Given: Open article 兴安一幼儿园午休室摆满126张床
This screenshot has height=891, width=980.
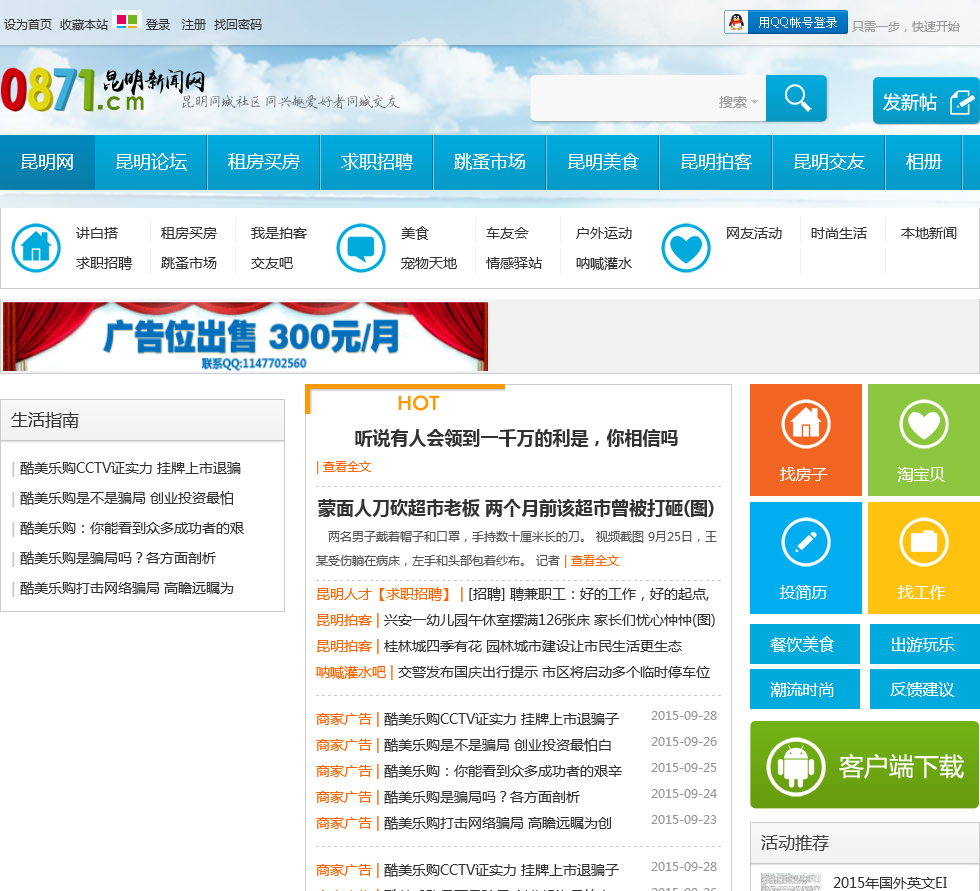Looking at the screenshot, I should 549,620.
